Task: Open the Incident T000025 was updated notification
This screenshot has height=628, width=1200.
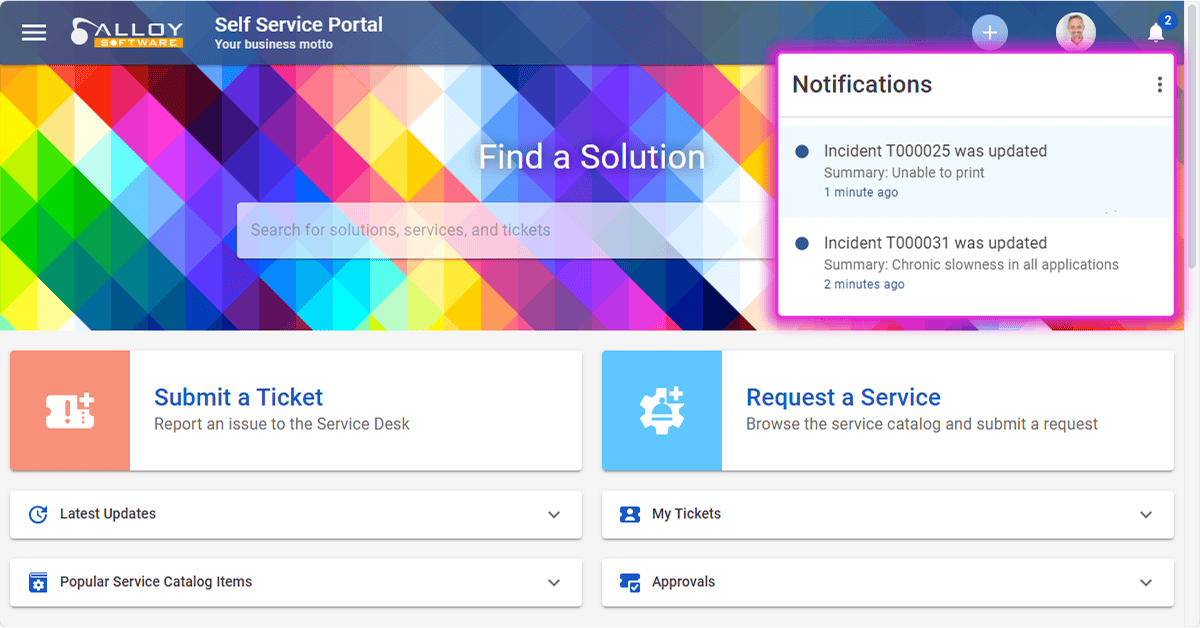Action: click(935, 152)
